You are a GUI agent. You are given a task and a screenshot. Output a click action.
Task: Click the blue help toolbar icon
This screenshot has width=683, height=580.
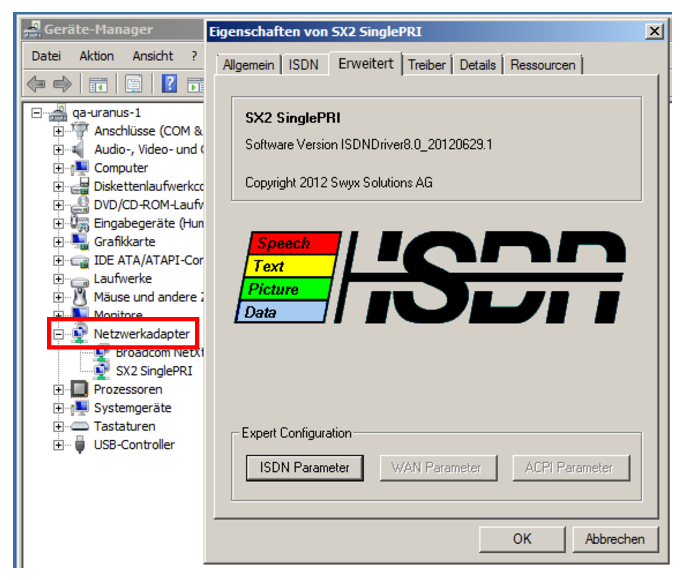170,84
